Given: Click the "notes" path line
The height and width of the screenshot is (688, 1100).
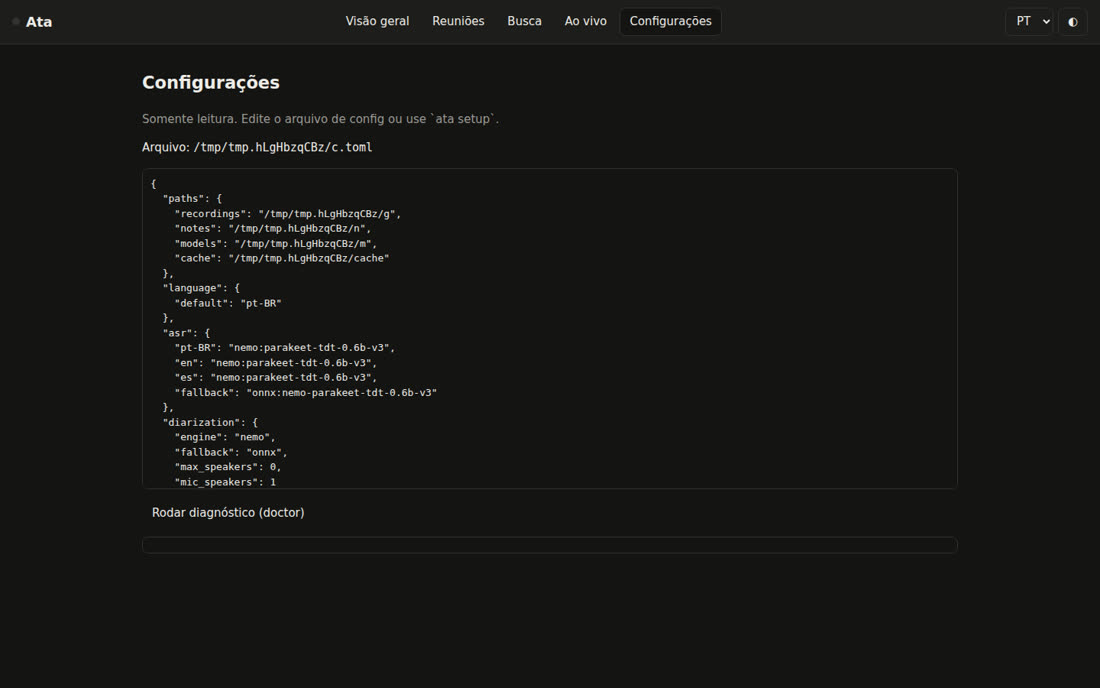Looking at the screenshot, I should click(273, 229).
